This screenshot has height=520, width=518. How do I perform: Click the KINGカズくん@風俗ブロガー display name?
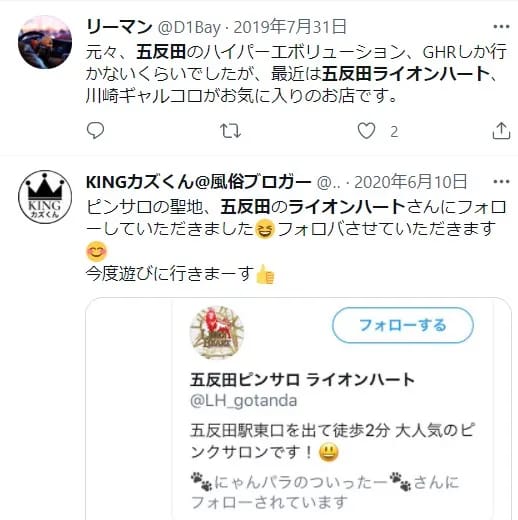tap(198, 182)
